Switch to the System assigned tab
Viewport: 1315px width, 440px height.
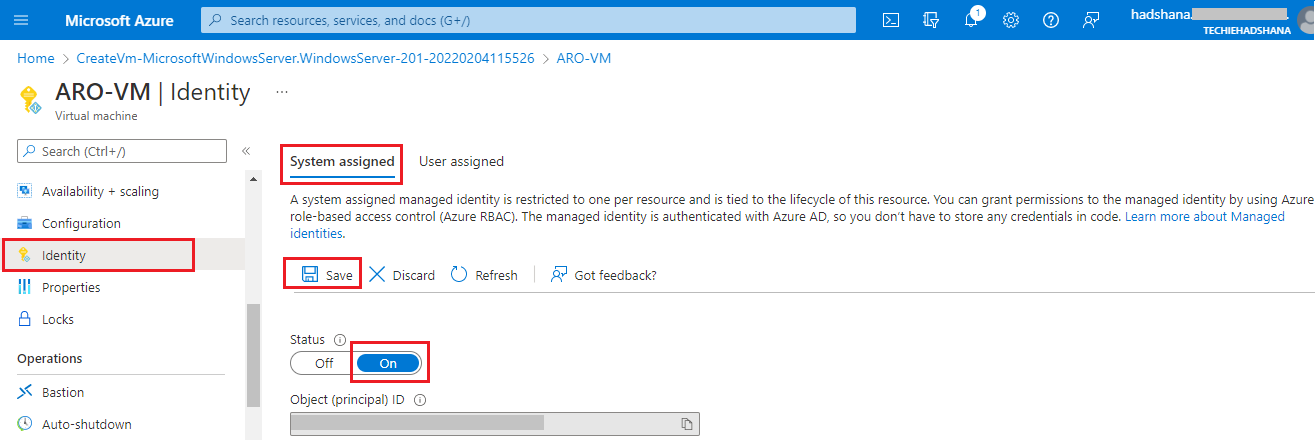342,161
